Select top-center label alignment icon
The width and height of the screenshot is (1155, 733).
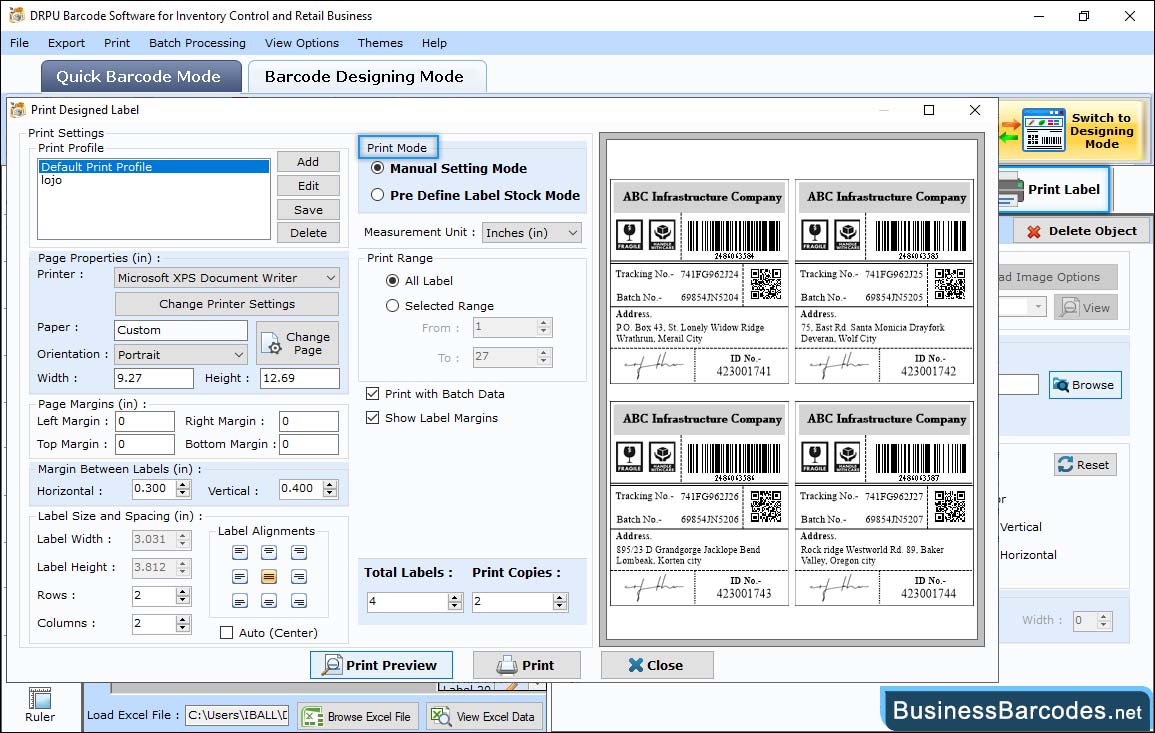(x=269, y=552)
